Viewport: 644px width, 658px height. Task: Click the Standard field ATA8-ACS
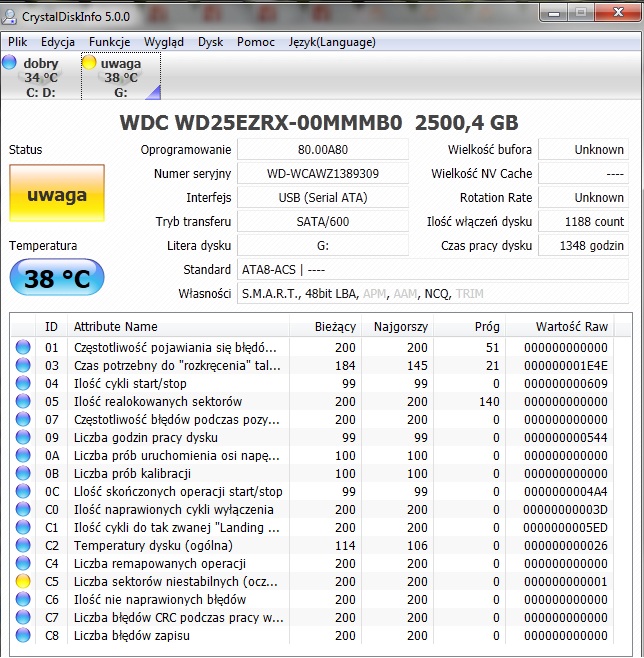click(433, 269)
